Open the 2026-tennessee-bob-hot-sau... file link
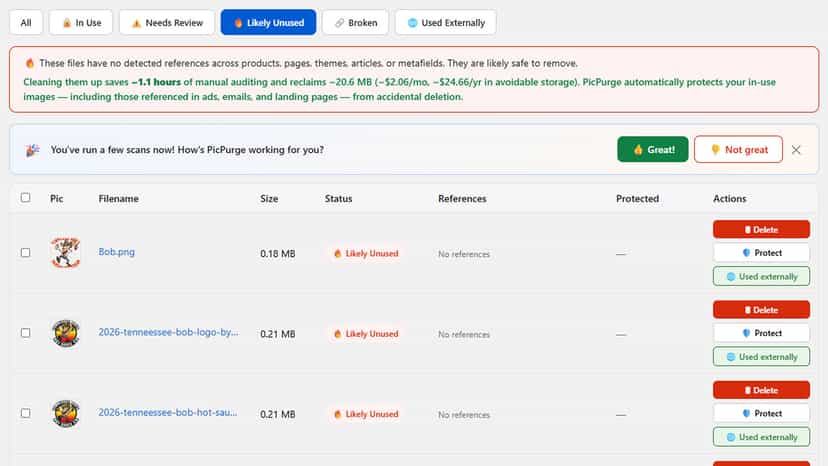 point(167,413)
